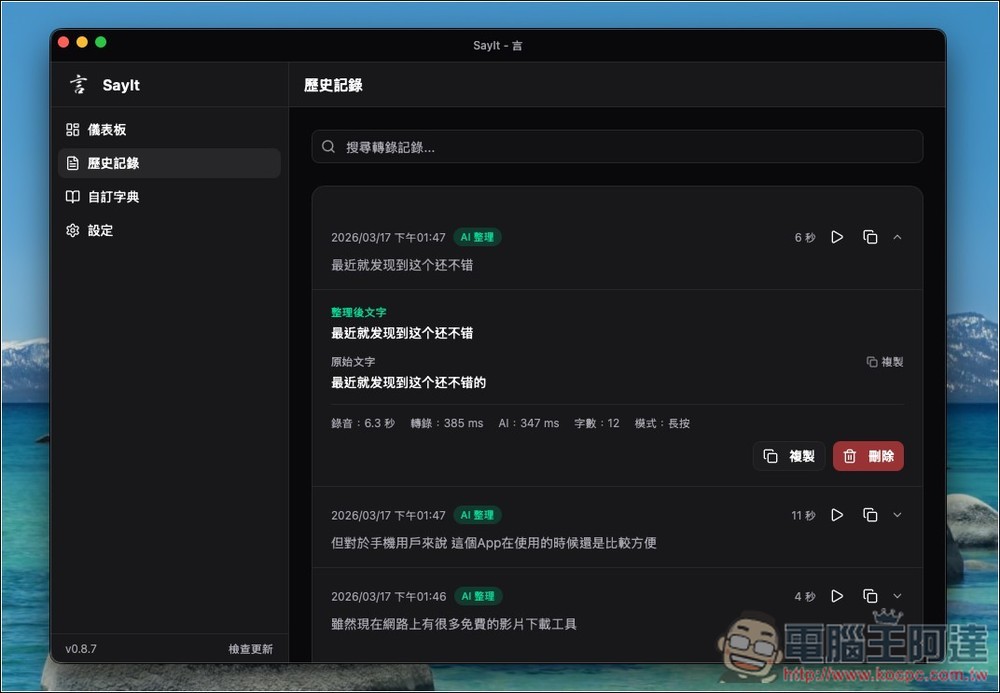Screen dimensions: 1000x693
Task: Expand the 11秒 transcription entry
Action: click(897, 515)
